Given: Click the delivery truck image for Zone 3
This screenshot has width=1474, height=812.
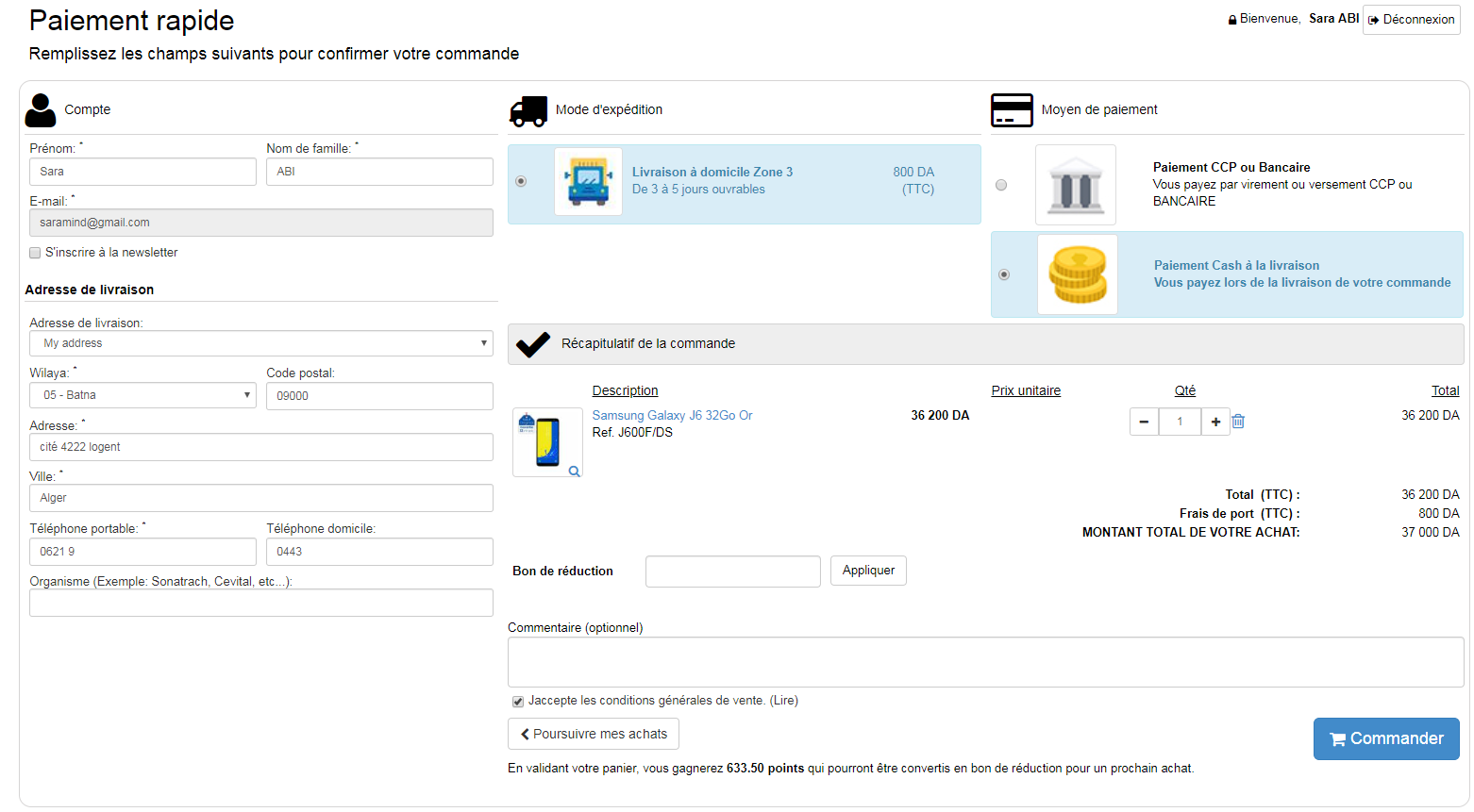Looking at the screenshot, I should (x=588, y=181).
